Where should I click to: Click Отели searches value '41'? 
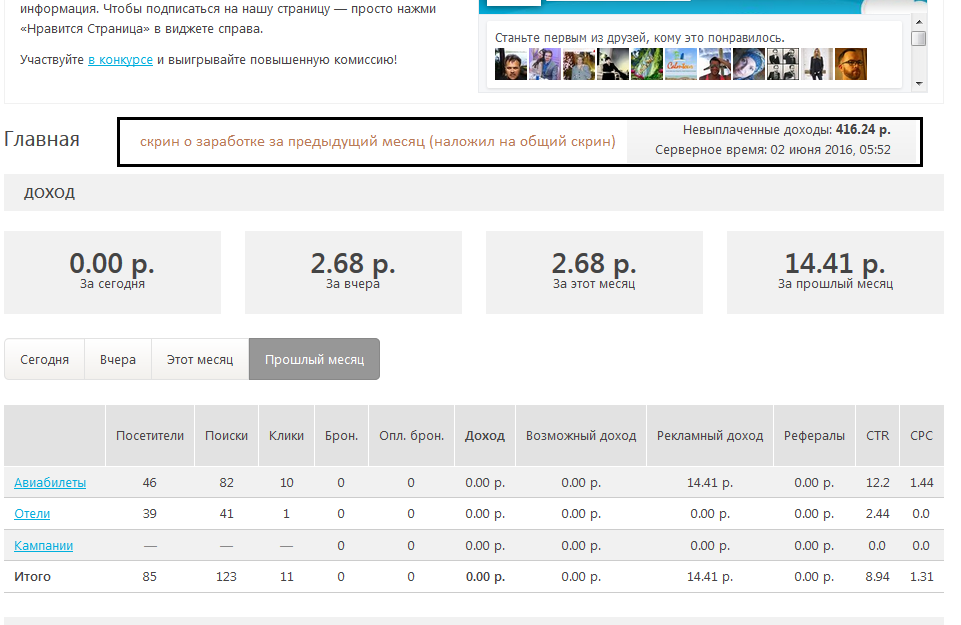pyautogui.click(x=226, y=513)
